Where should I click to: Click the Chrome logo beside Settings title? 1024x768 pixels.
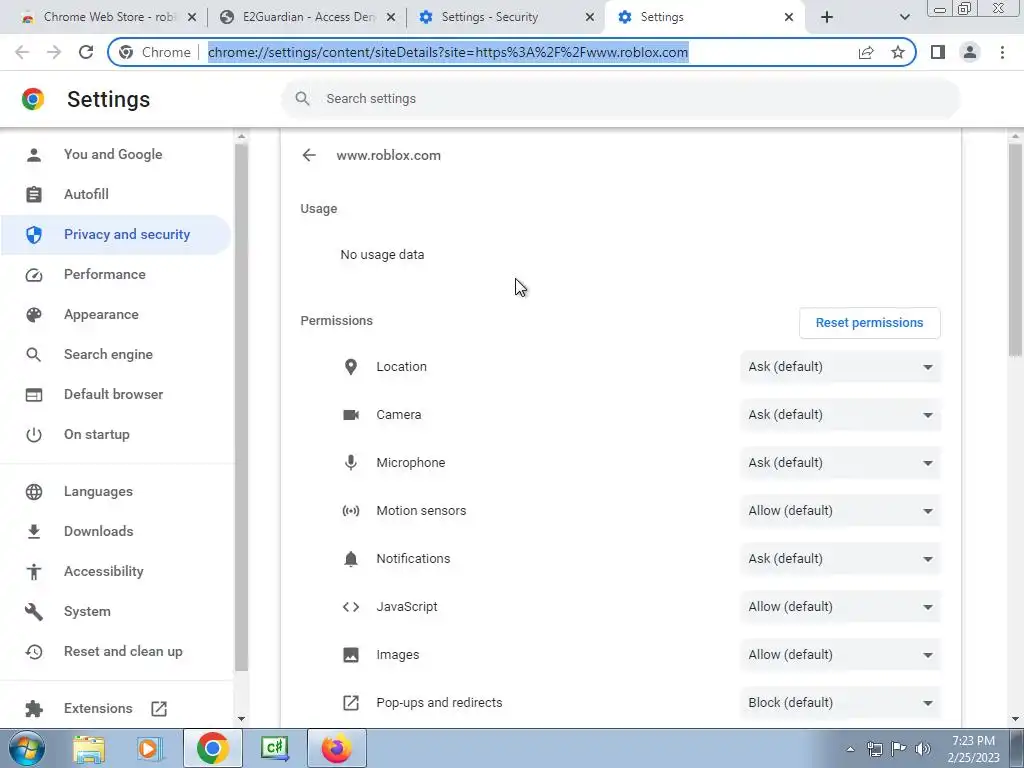coord(33,99)
